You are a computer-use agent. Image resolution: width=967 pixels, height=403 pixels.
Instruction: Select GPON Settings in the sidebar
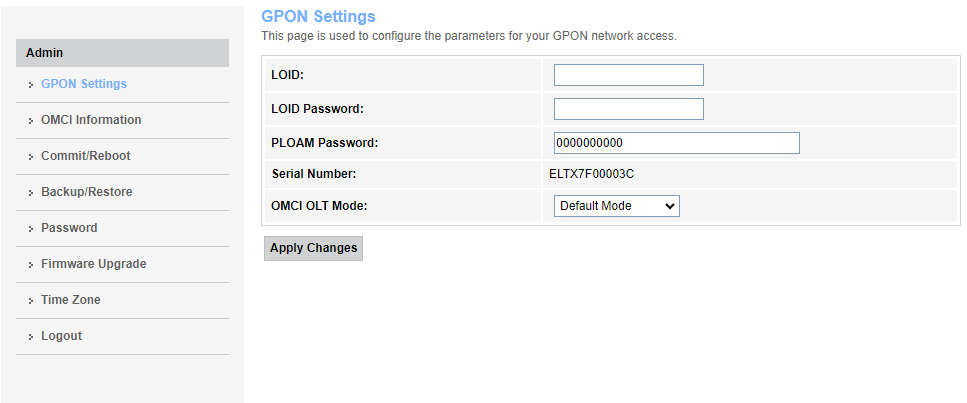(84, 84)
